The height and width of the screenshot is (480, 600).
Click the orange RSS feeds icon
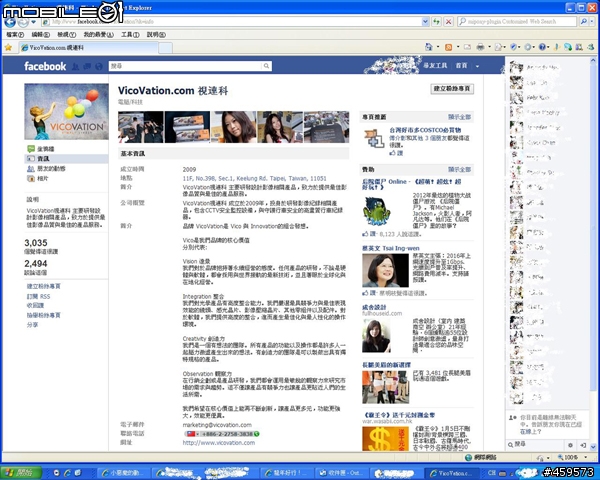(448, 47)
